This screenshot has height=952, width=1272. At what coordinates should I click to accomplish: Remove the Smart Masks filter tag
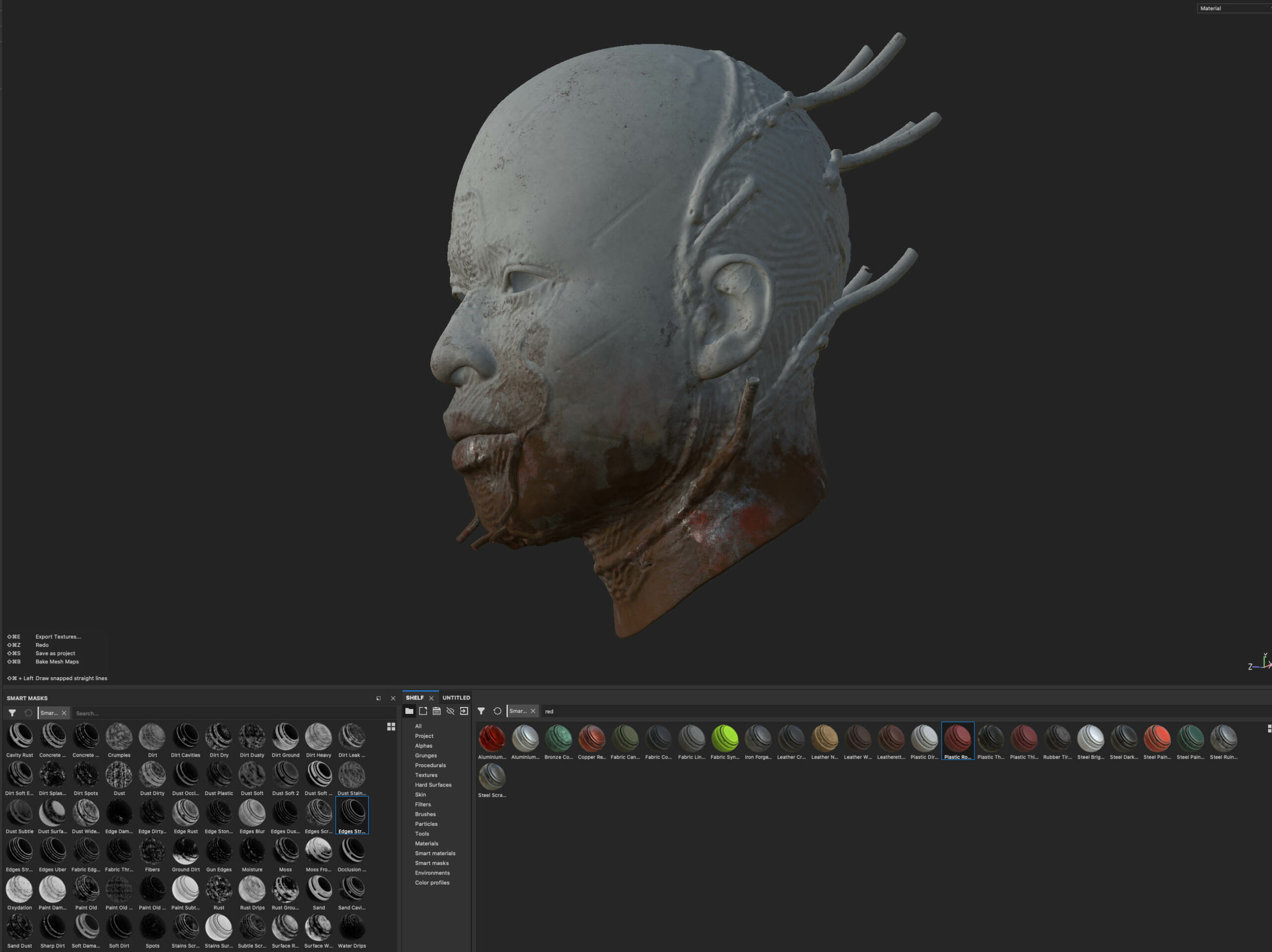[64, 713]
